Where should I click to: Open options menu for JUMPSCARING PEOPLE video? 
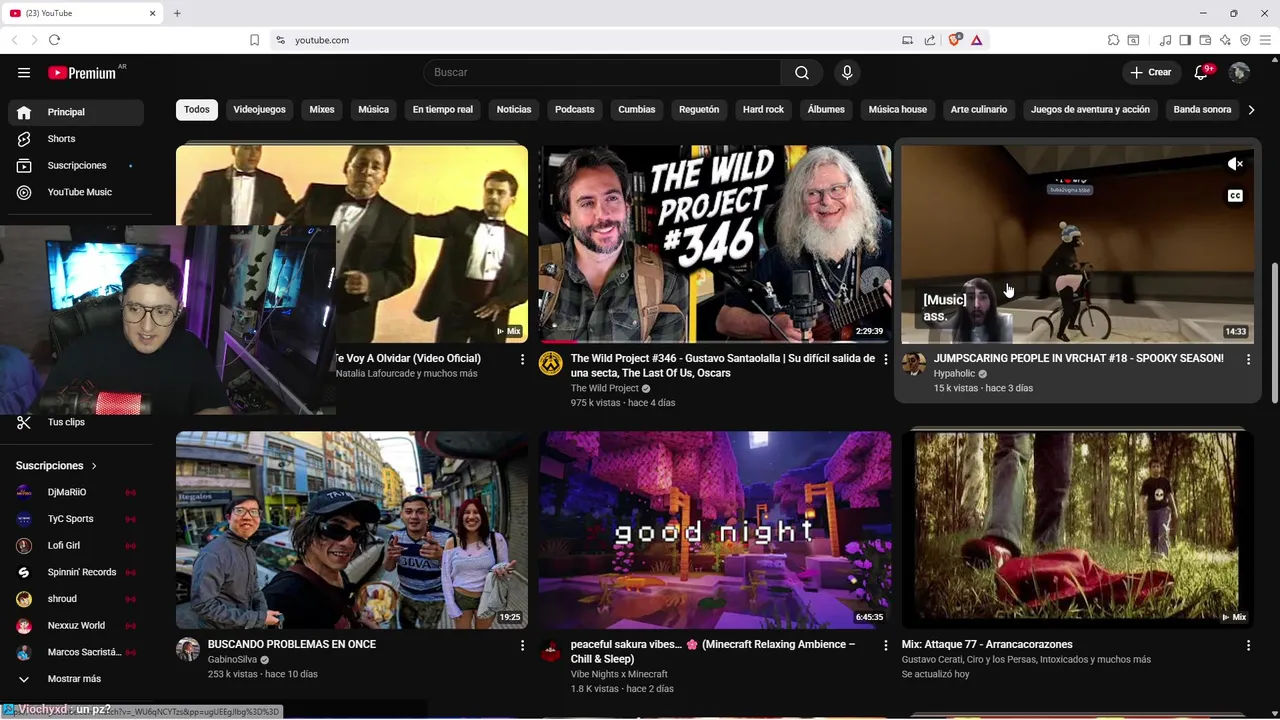click(1248, 359)
